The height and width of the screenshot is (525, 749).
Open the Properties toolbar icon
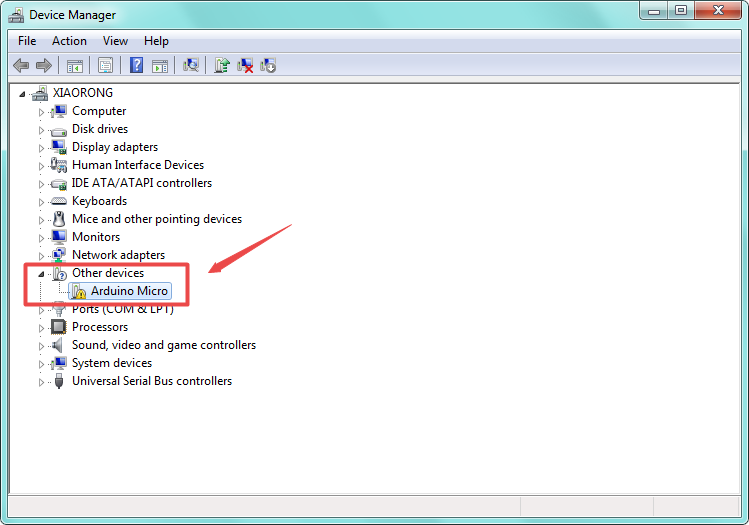pyautogui.click(x=105, y=65)
